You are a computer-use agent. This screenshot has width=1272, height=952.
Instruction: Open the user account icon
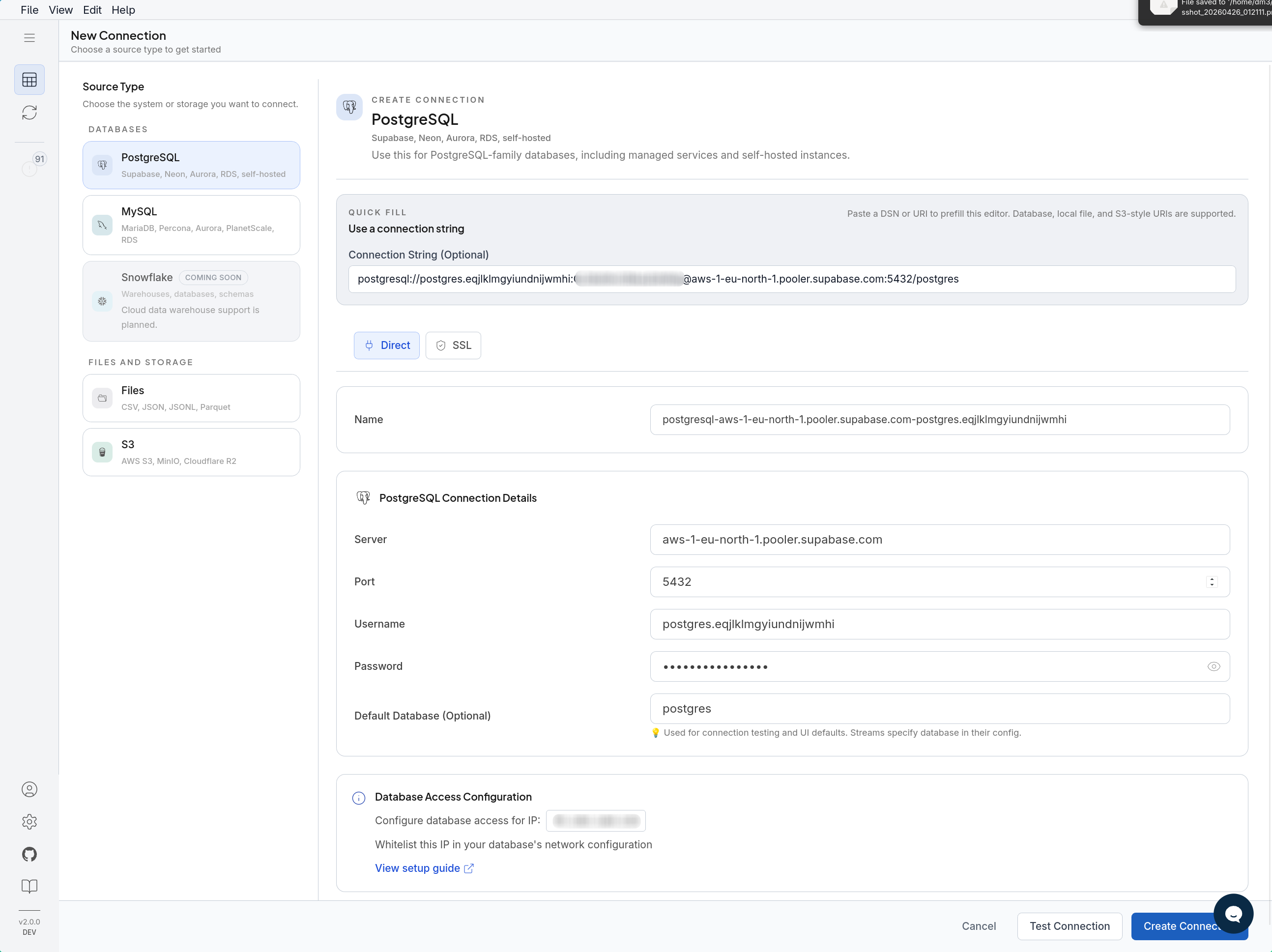click(x=29, y=789)
